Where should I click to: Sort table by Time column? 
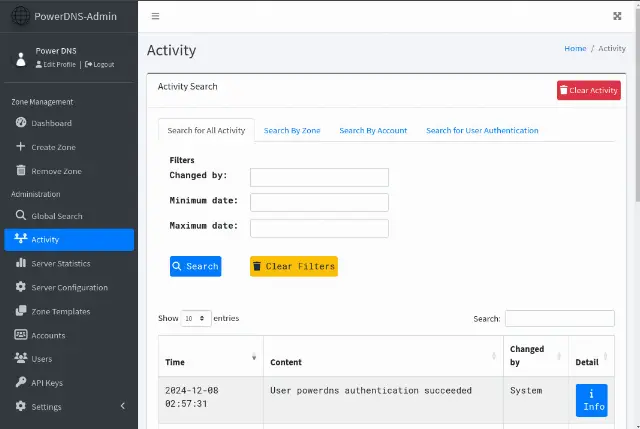pos(211,356)
